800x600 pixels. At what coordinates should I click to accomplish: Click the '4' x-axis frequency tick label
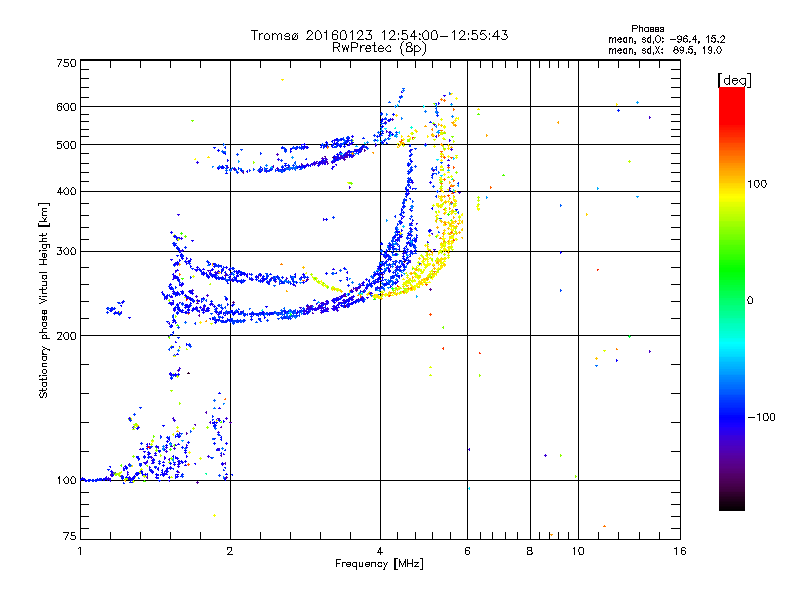[380, 552]
